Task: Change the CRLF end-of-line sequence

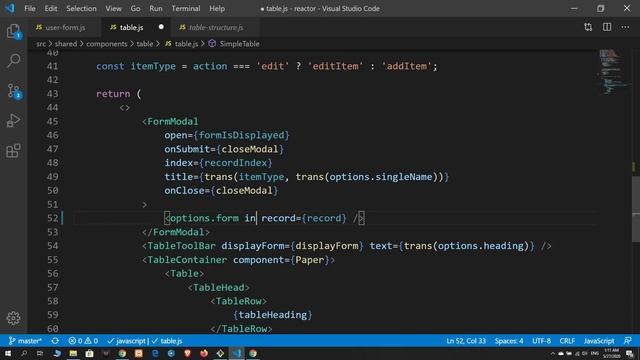Action: tap(567, 341)
